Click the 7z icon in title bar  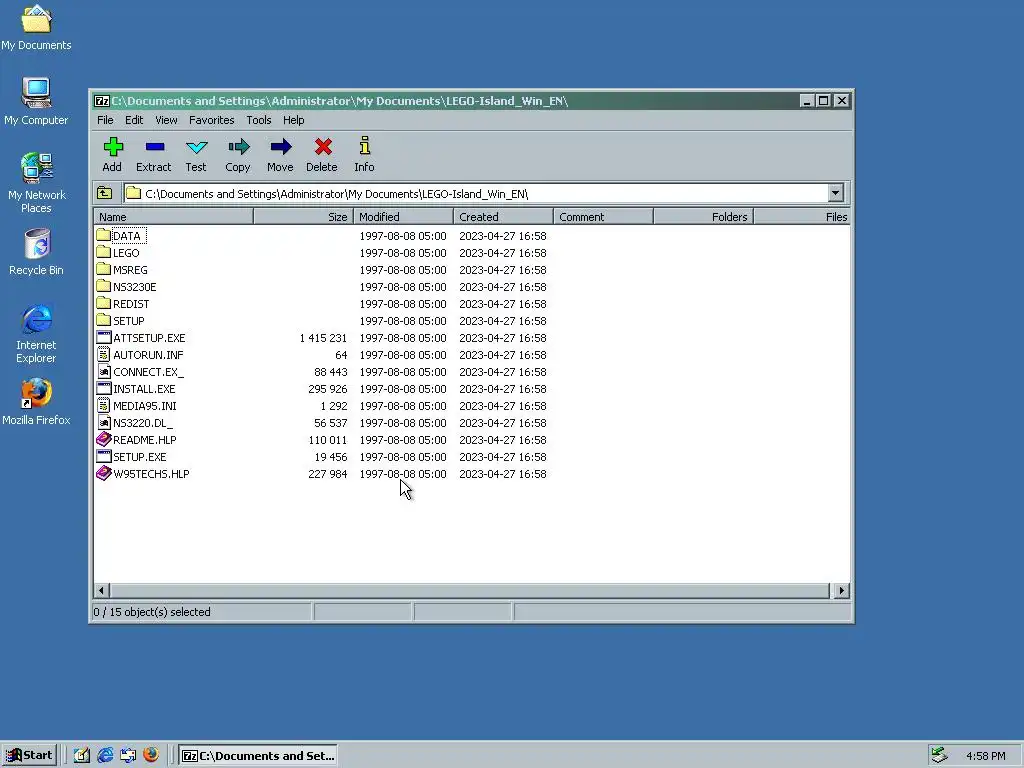click(x=101, y=101)
